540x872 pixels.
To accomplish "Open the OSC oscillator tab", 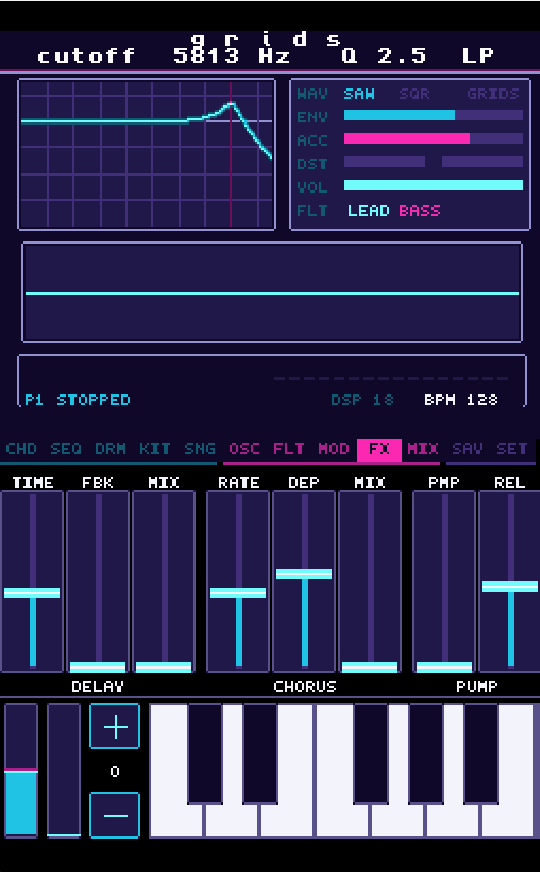I will pos(244,449).
